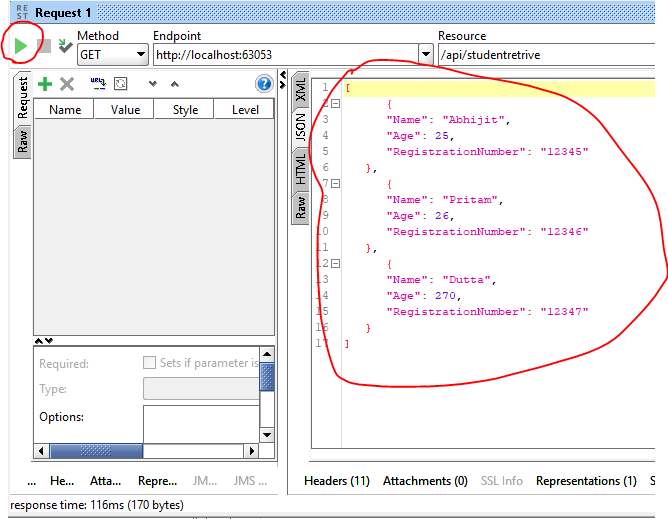Click the Request 1 window title
This screenshot has width=668, height=519.
[x=63, y=13]
